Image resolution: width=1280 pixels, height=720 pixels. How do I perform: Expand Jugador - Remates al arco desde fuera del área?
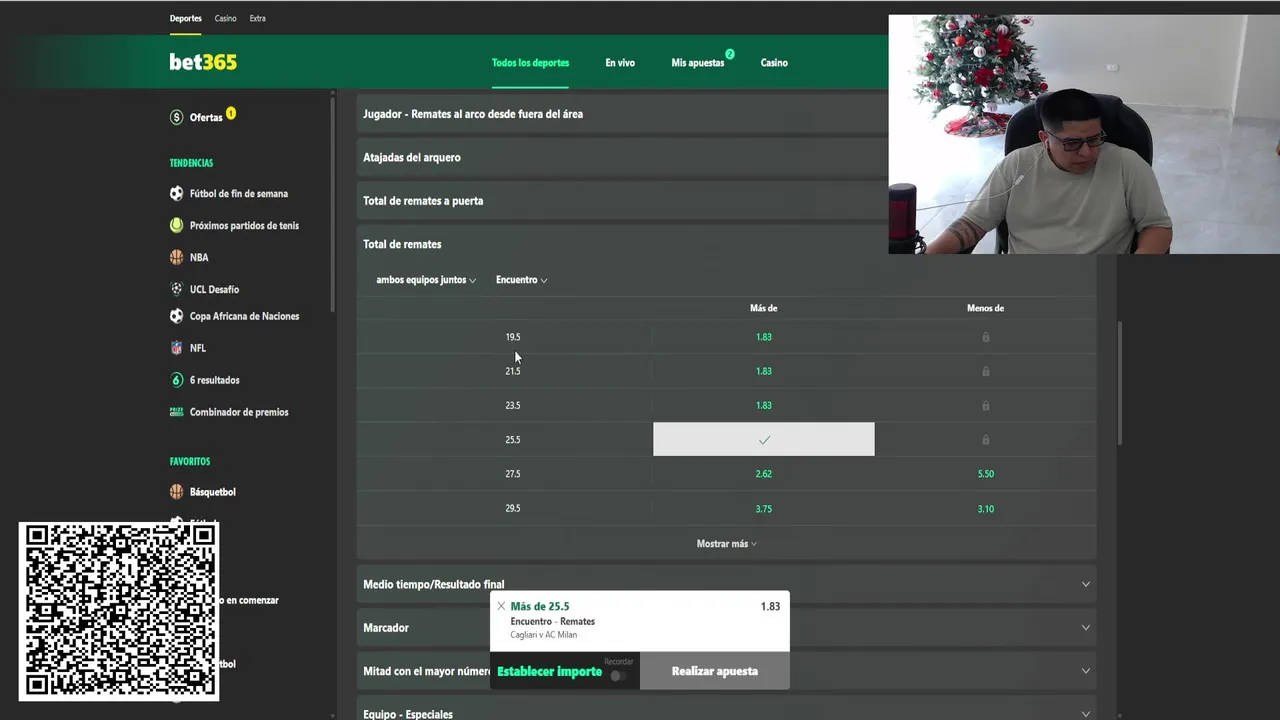click(622, 114)
